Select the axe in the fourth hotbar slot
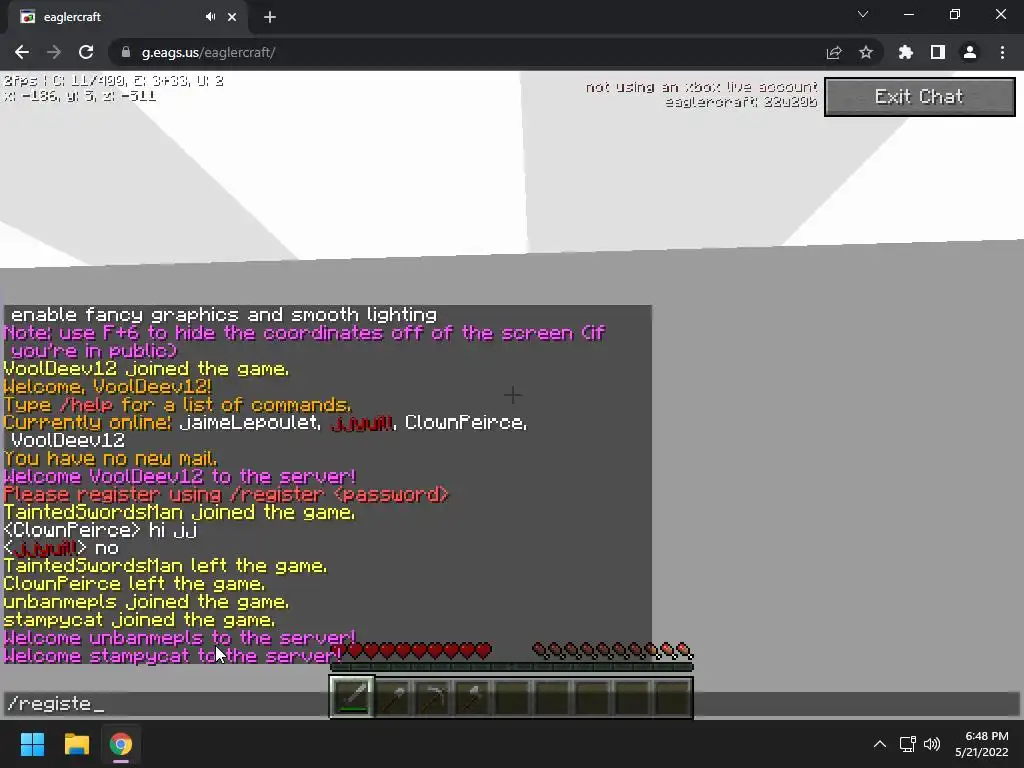Image resolution: width=1024 pixels, height=768 pixels. click(x=473, y=697)
